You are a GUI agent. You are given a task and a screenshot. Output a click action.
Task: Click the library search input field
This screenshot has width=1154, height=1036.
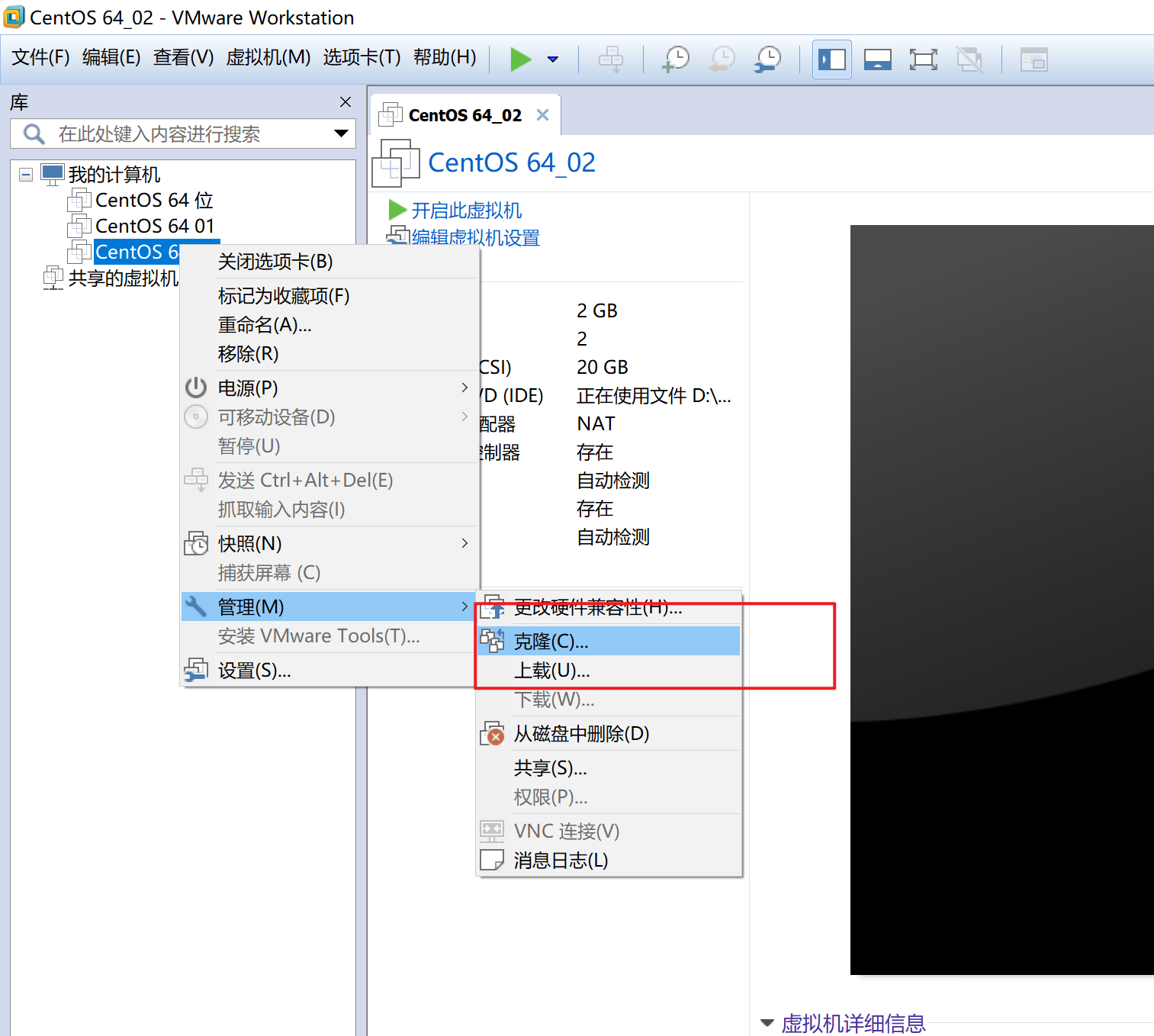pos(183,134)
